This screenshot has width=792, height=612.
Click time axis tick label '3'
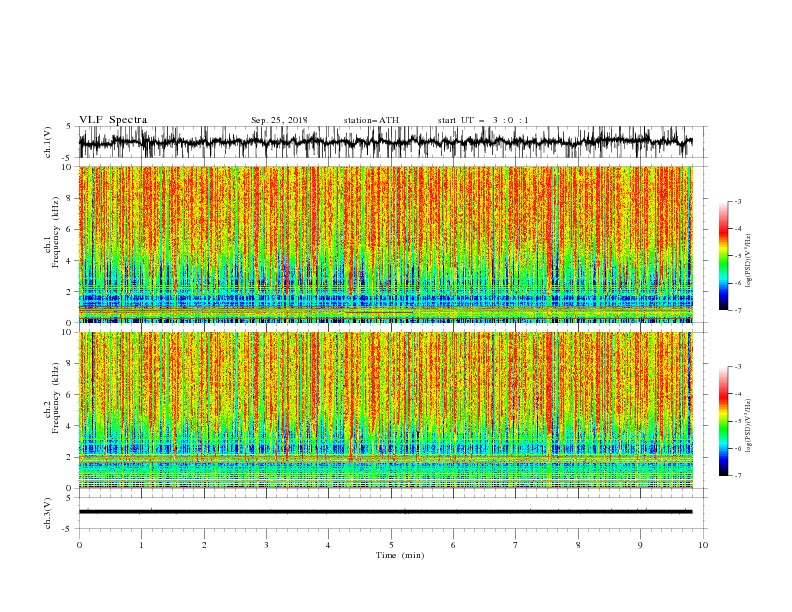pos(266,545)
